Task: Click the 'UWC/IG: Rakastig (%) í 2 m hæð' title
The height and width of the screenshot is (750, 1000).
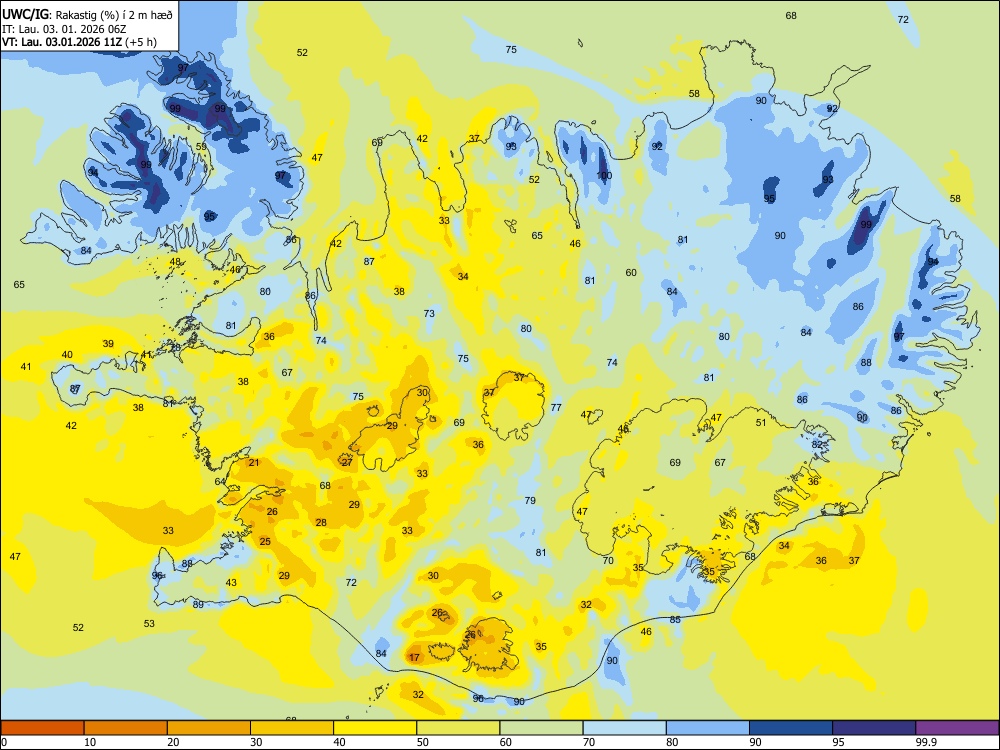Action: point(87,14)
